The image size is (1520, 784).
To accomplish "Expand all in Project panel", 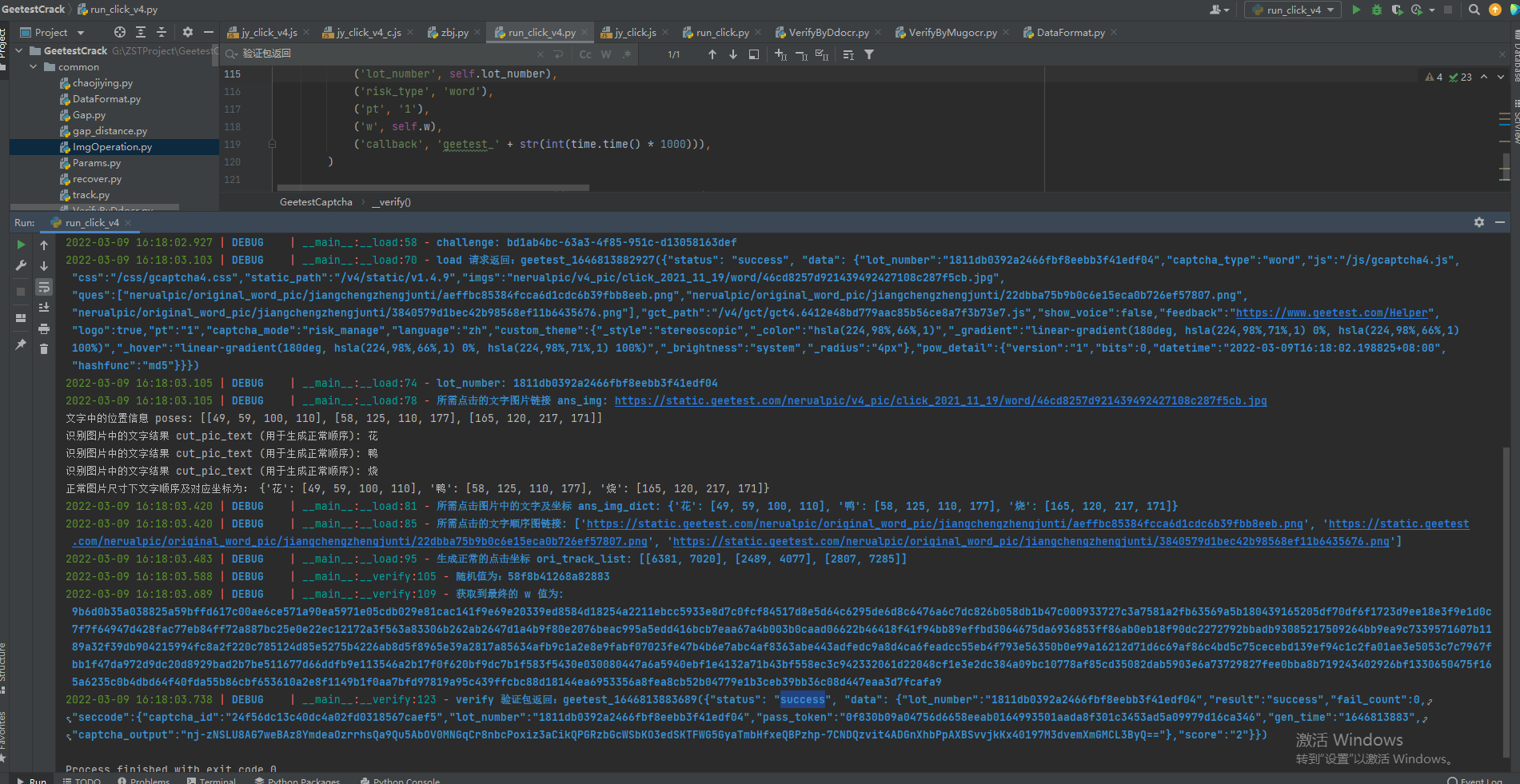I will click(x=141, y=32).
